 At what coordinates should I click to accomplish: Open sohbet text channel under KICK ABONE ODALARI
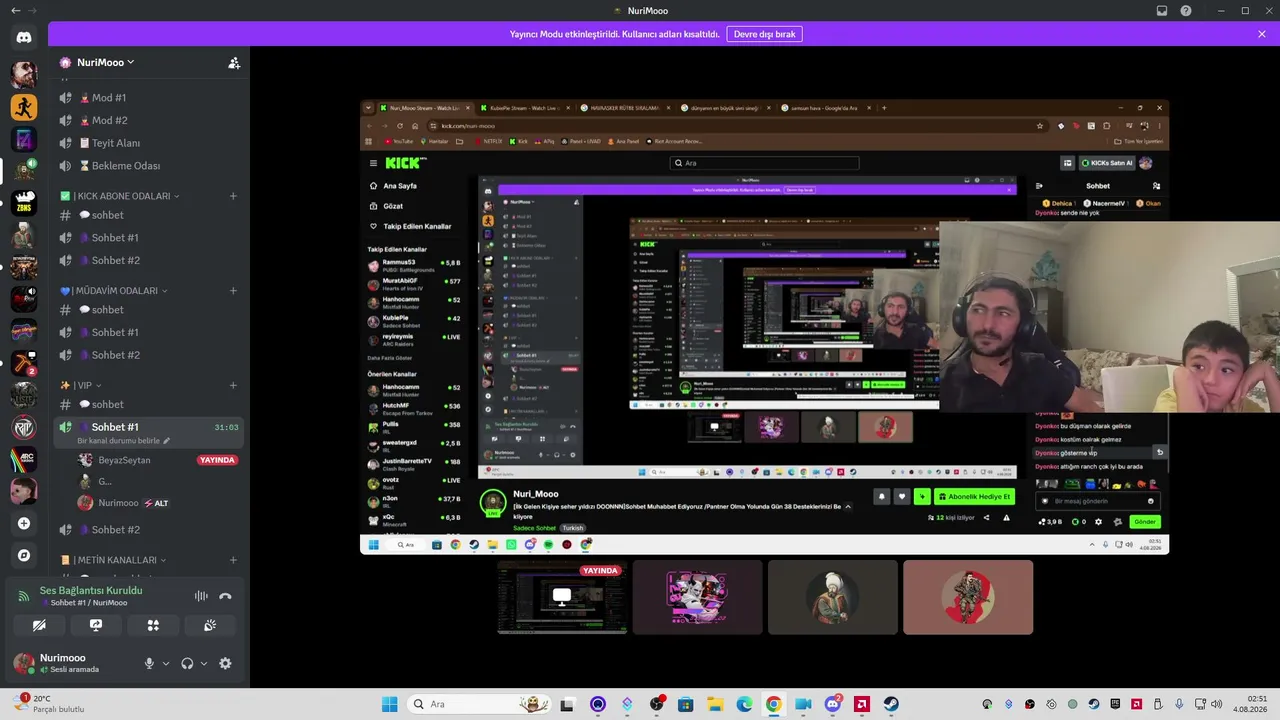pyautogui.click(x=148, y=215)
